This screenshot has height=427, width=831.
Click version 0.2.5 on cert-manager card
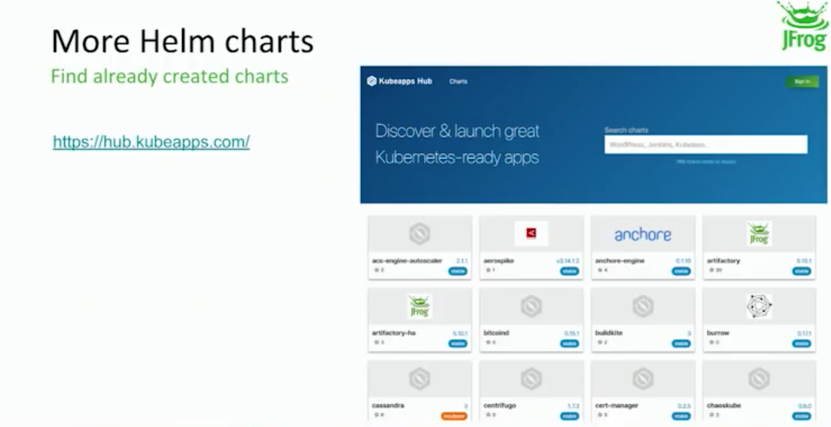(684, 406)
